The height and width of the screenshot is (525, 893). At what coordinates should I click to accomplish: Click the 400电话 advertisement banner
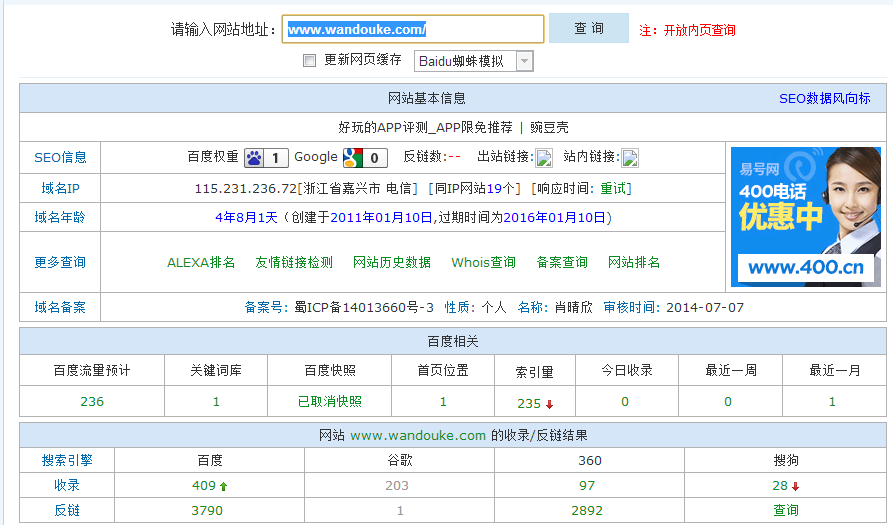click(x=806, y=217)
